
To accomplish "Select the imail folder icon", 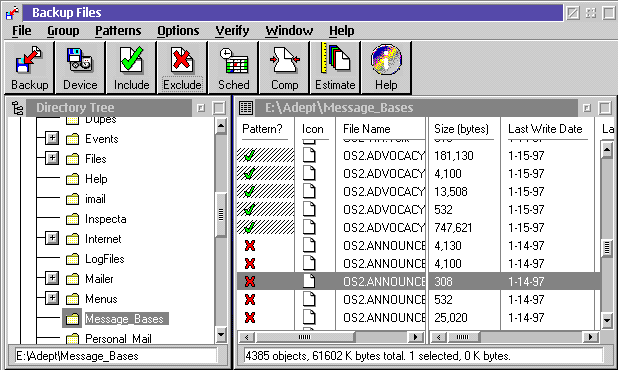I will 72,199.
